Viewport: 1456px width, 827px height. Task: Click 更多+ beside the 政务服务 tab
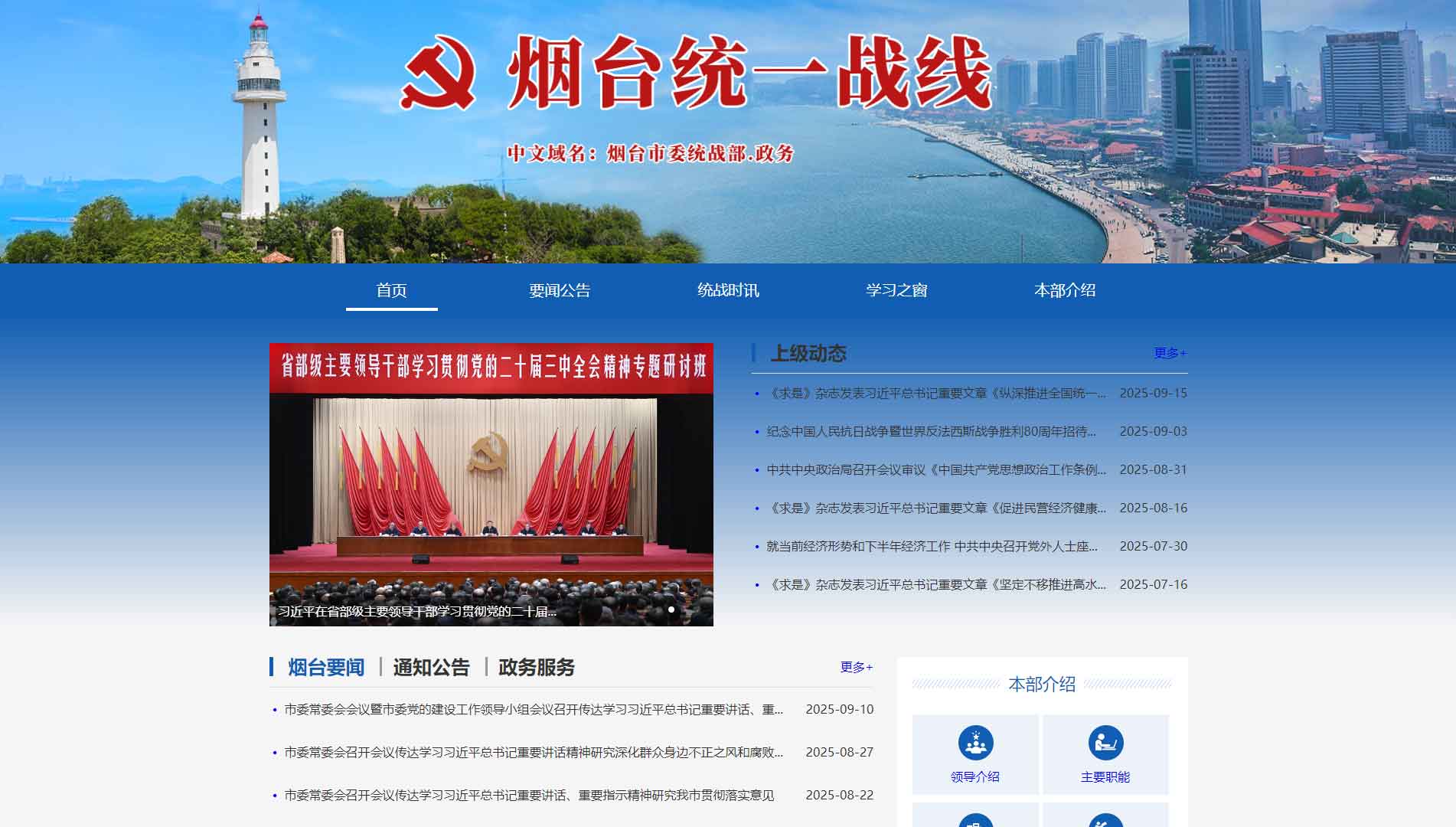click(x=857, y=667)
